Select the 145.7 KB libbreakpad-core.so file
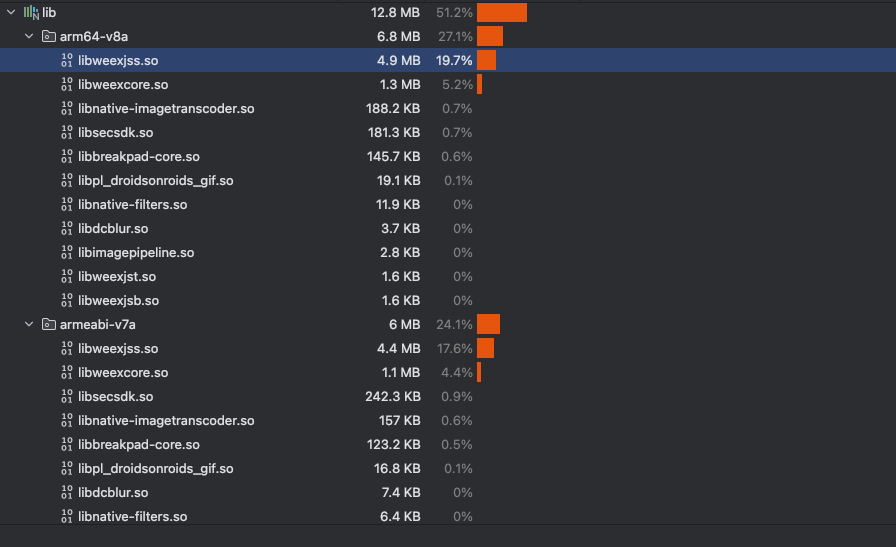The height and width of the screenshot is (547, 896). tap(139, 157)
